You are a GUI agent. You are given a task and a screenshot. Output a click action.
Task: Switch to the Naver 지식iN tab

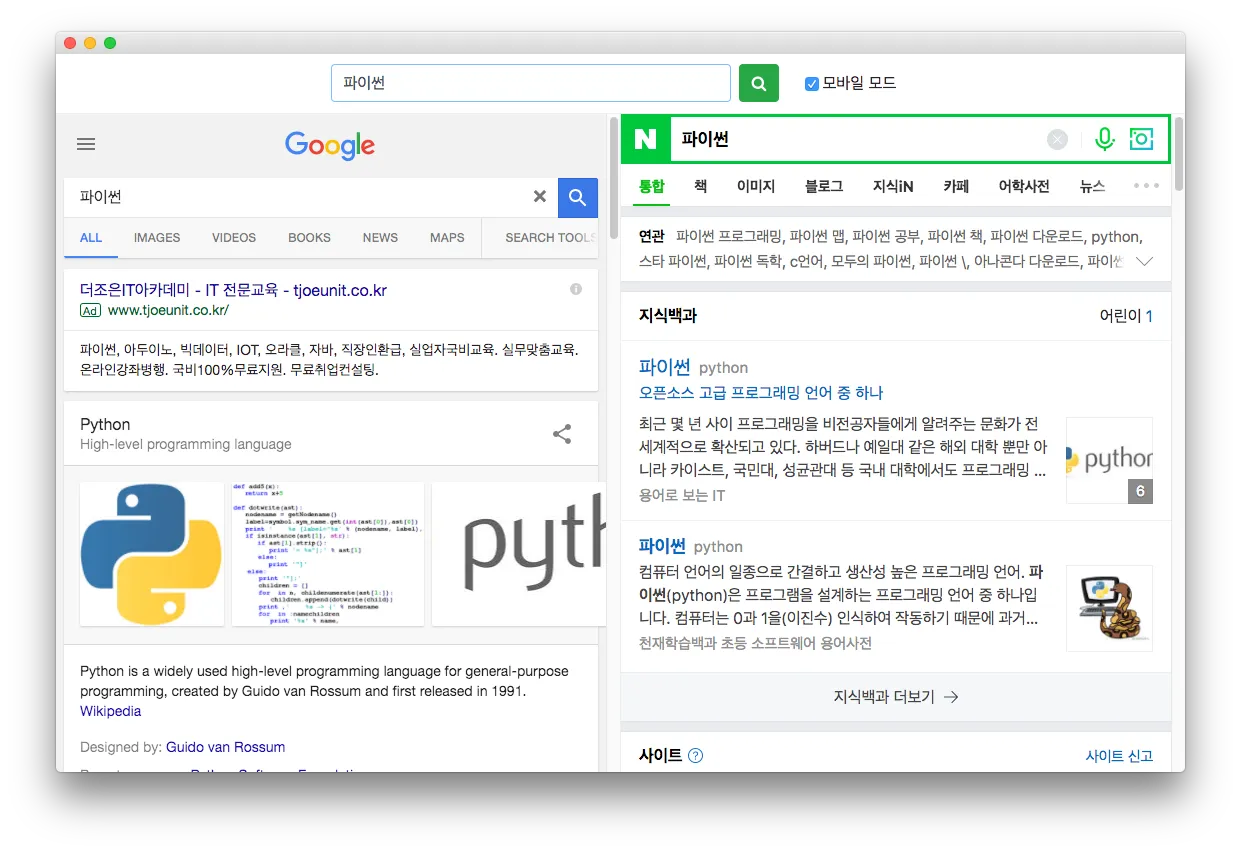893,186
